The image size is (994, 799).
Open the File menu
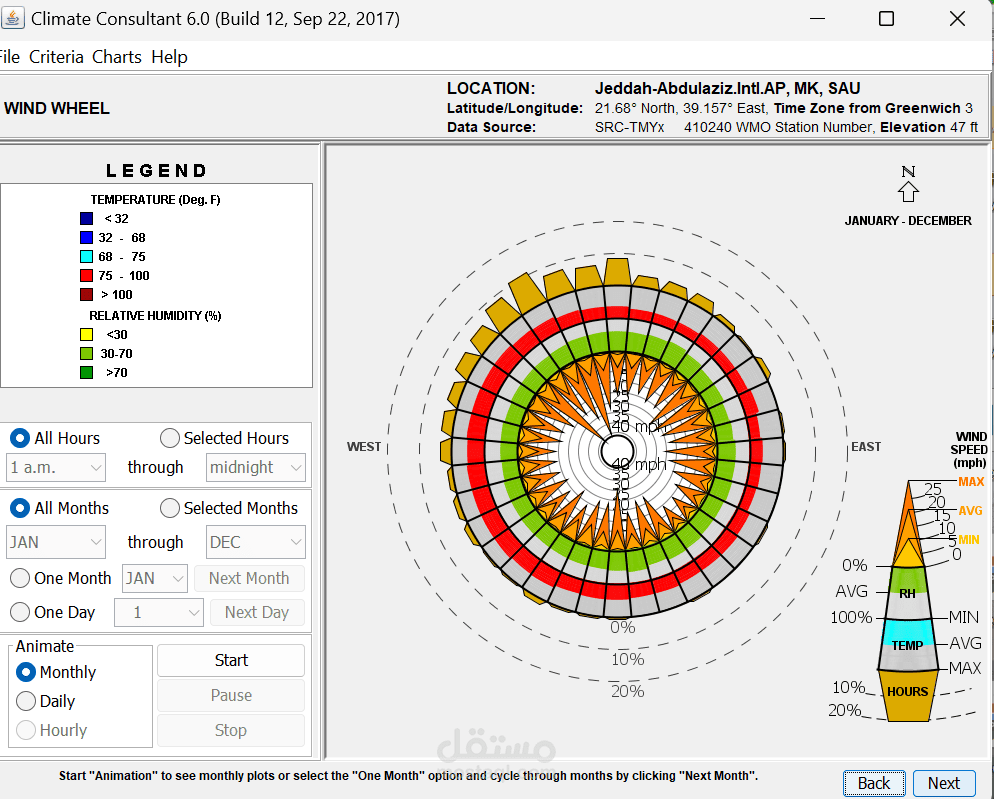pyautogui.click(x=9, y=57)
